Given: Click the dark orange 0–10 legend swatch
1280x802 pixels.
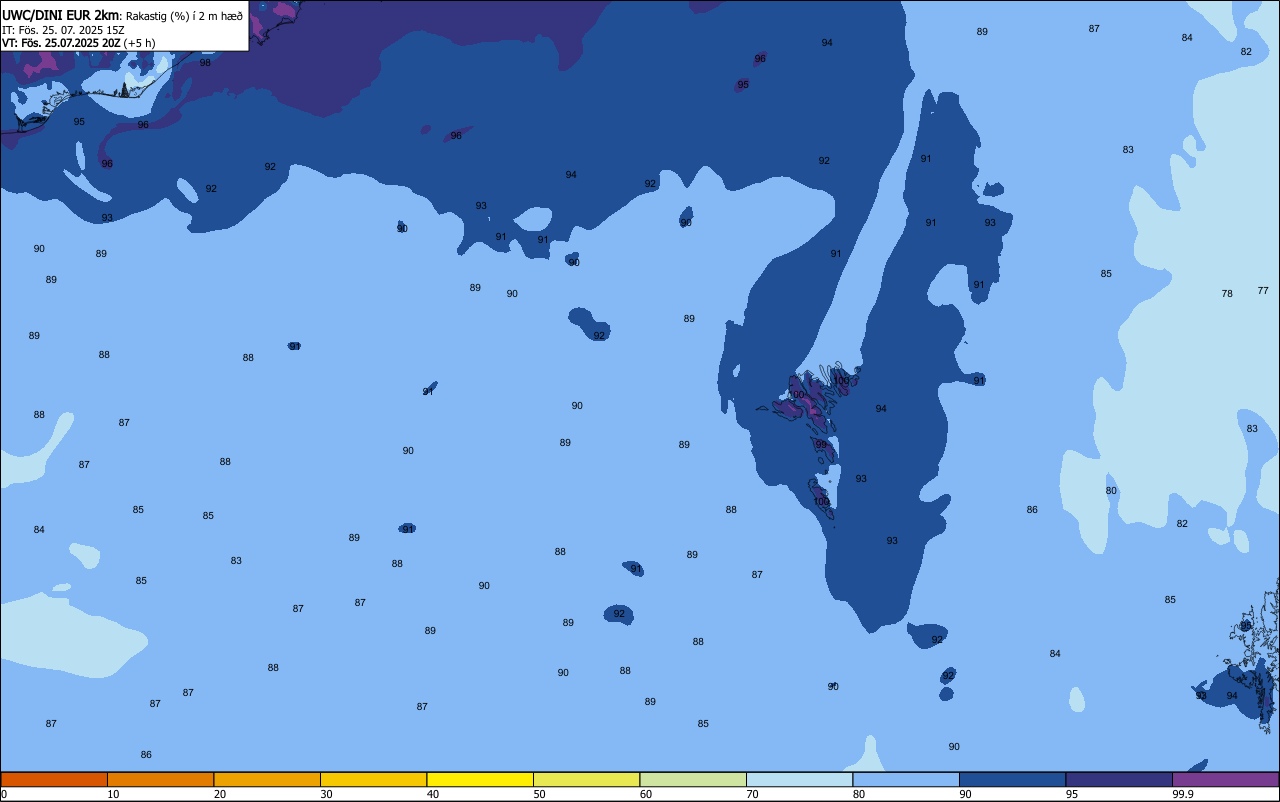Looking at the screenshot, I should (x=54, y=779).
